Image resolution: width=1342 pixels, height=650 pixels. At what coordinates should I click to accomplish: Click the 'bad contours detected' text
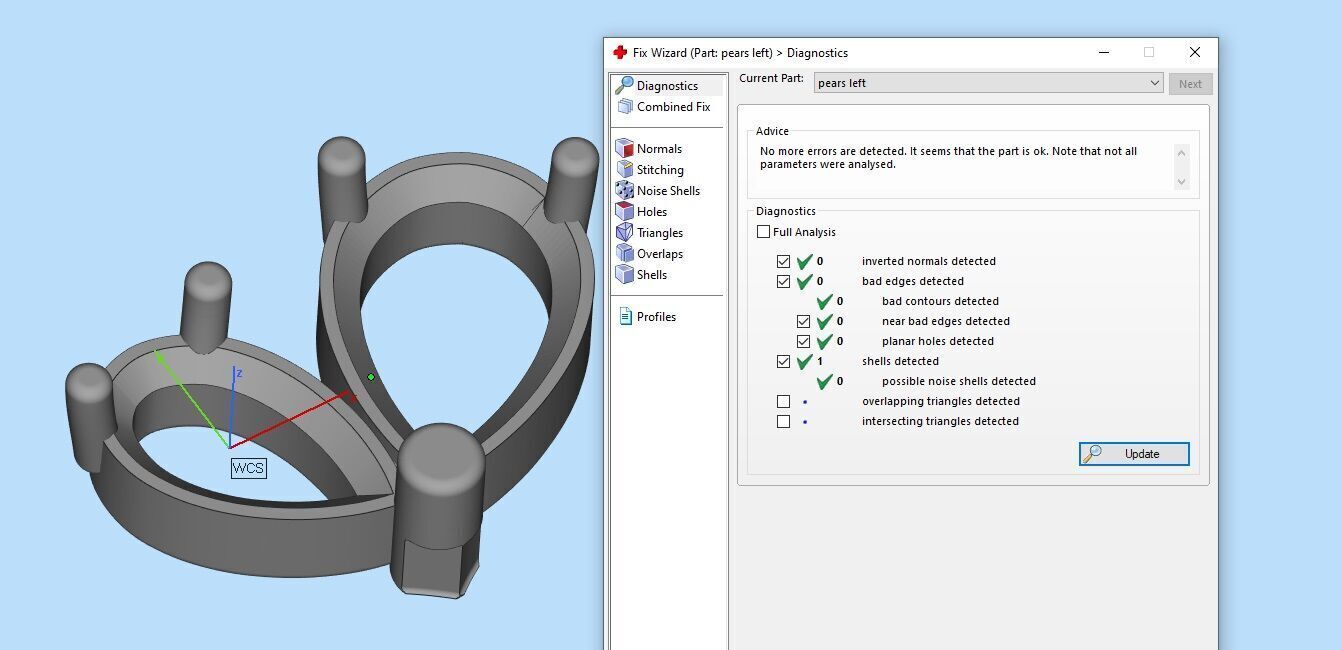coord(940,301)
